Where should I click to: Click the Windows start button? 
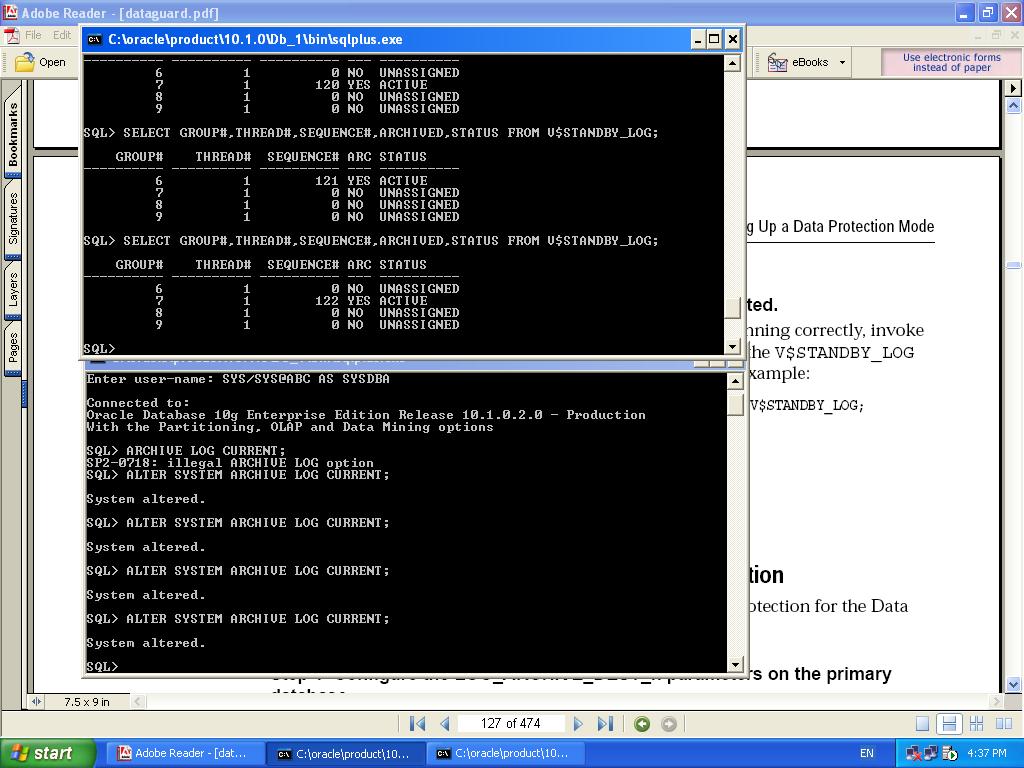[x=48, y=753]
